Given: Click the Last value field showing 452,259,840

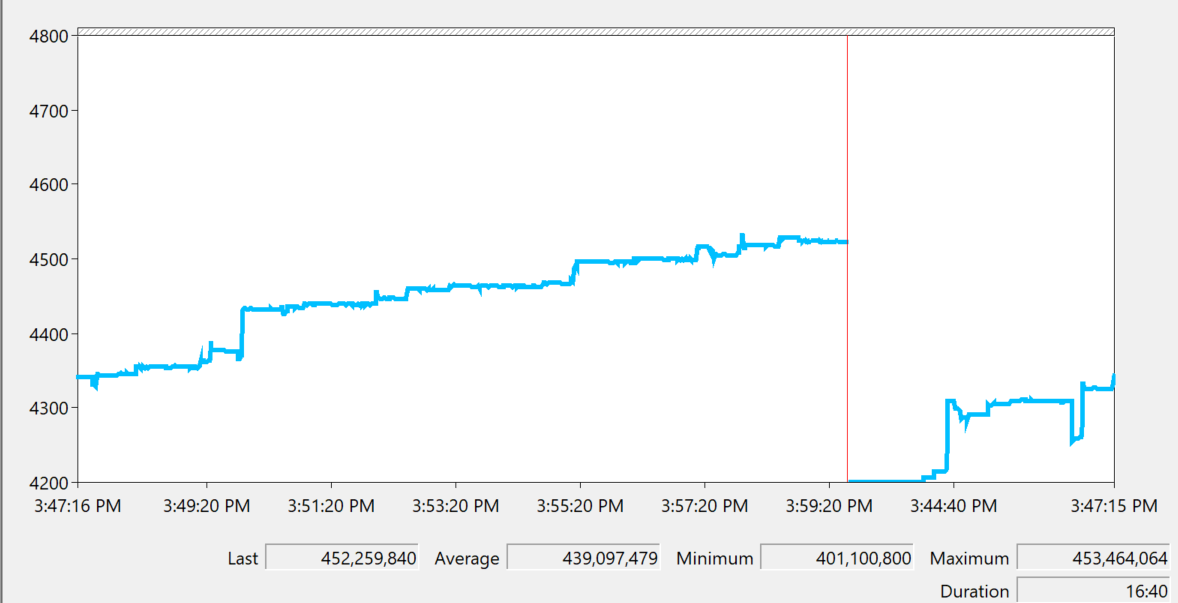Looking at the screenshot, I should point(341,558).
